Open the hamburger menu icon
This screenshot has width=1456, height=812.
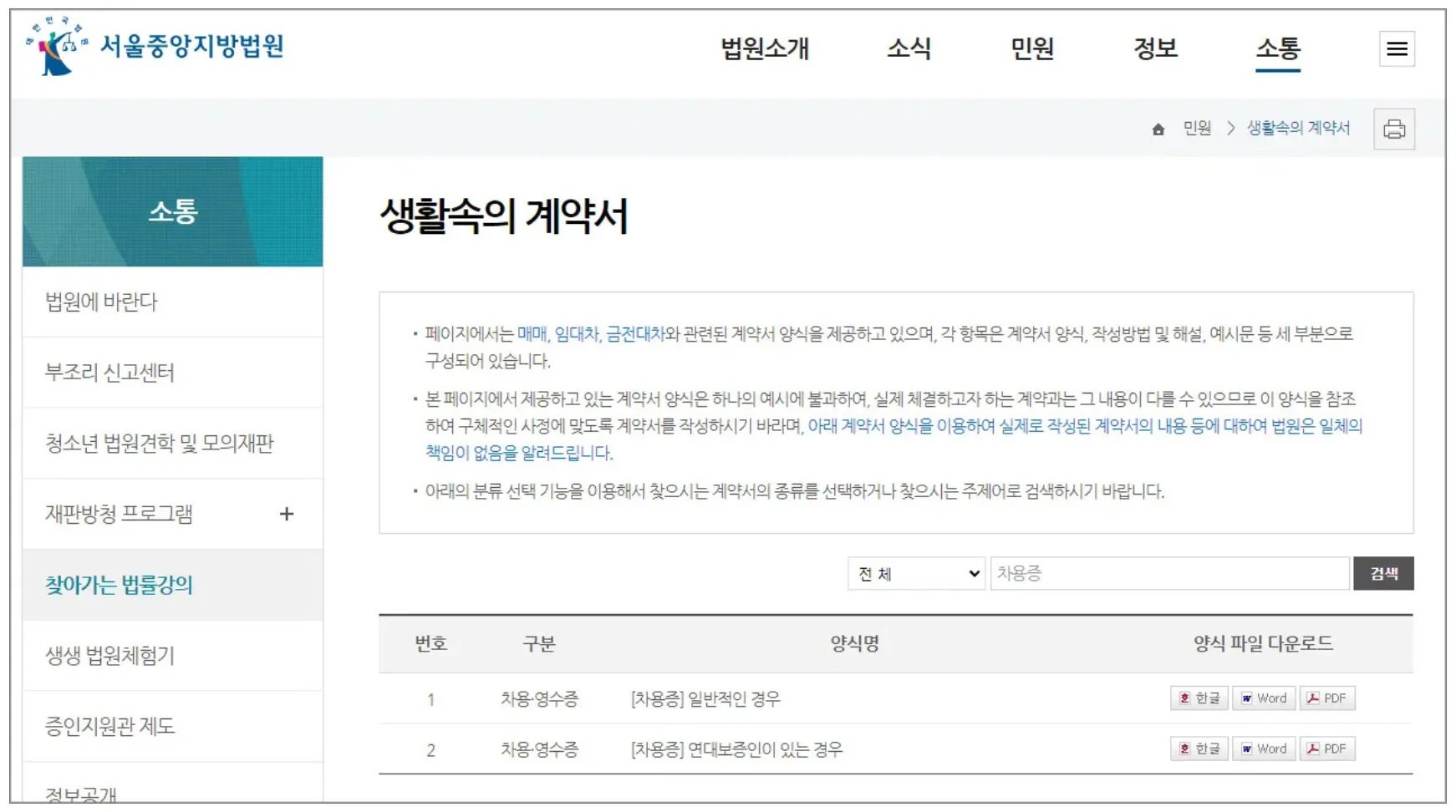[x=1395, y=49]
